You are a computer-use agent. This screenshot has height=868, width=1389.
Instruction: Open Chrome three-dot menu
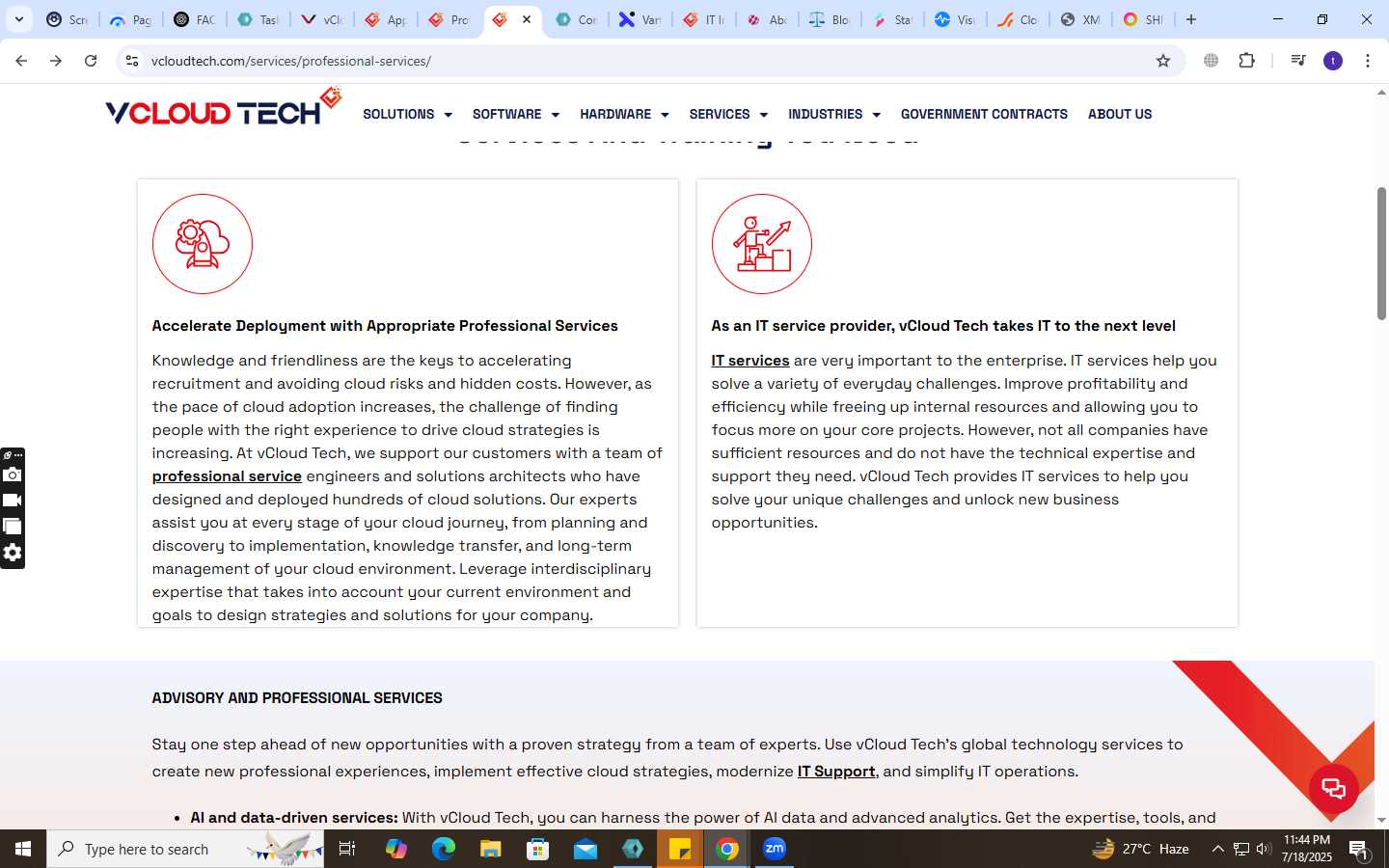click(x=1368, y=61)
